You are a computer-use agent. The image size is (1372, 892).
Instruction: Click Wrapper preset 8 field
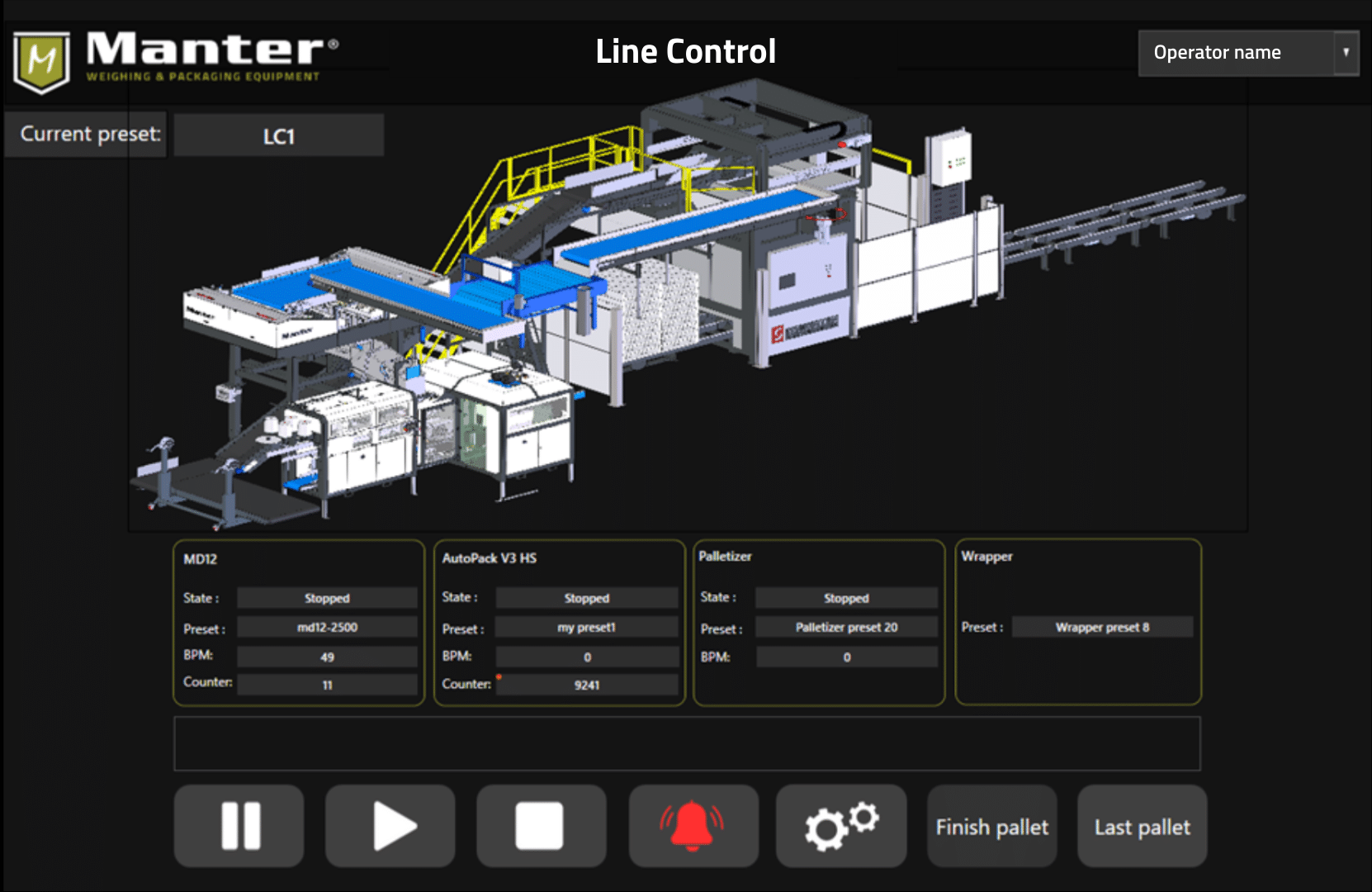tap(1102, 628)
